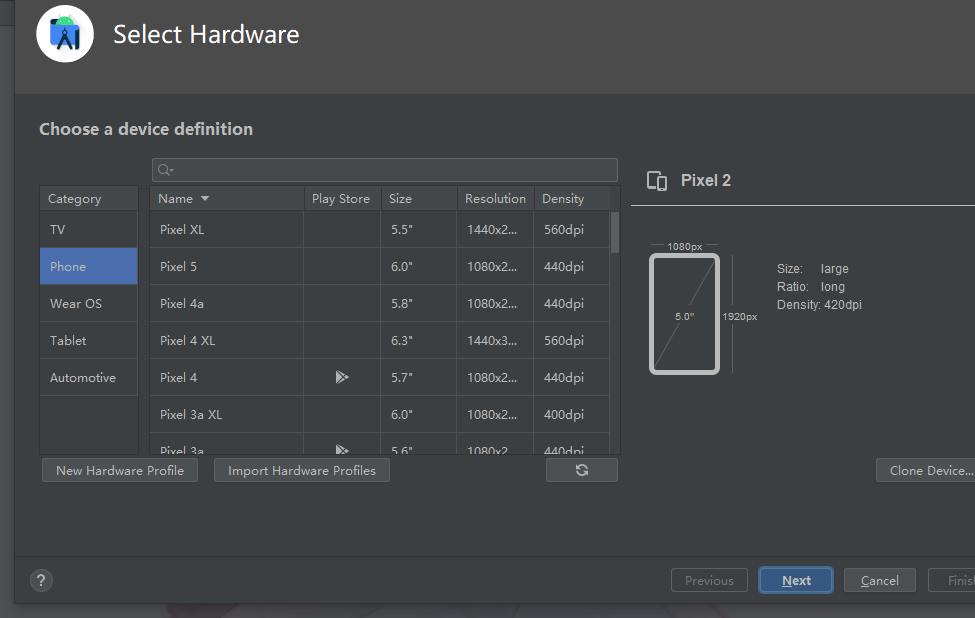Click the Play Store icon for Pixel 4
Screen dimensions: 975x618
coord(342,377)
